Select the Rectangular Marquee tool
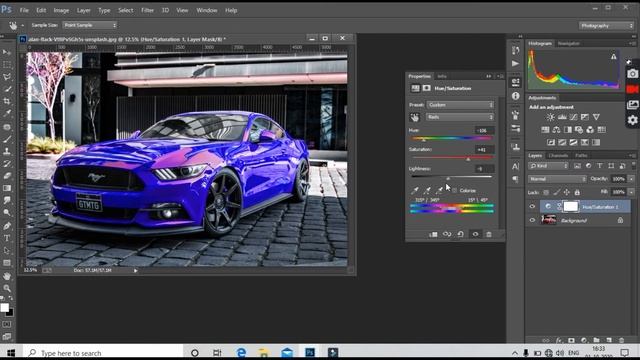 point(7,64)
